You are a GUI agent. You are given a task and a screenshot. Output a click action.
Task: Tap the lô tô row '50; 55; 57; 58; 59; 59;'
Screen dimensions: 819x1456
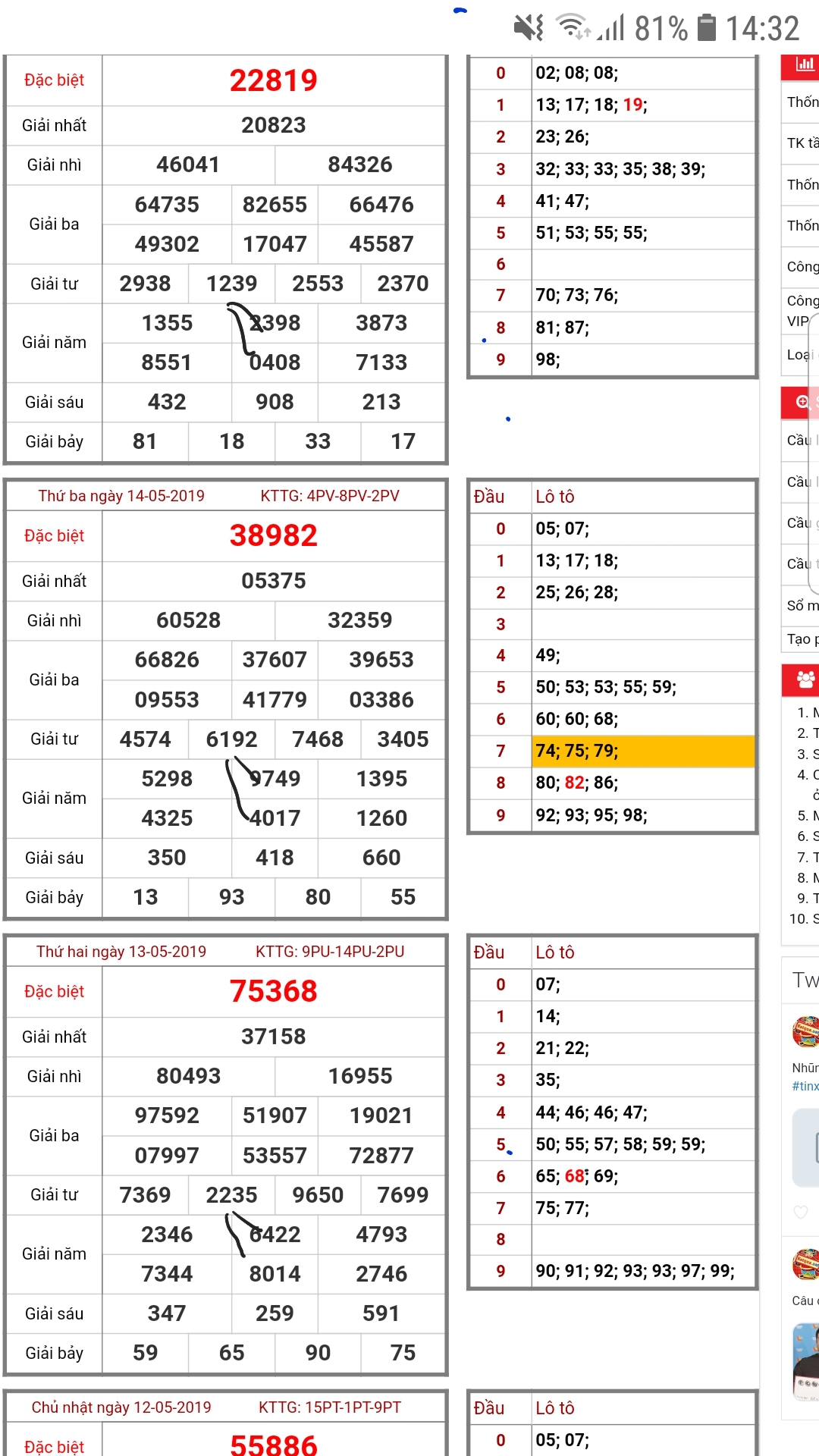(x=643, y=1144)
